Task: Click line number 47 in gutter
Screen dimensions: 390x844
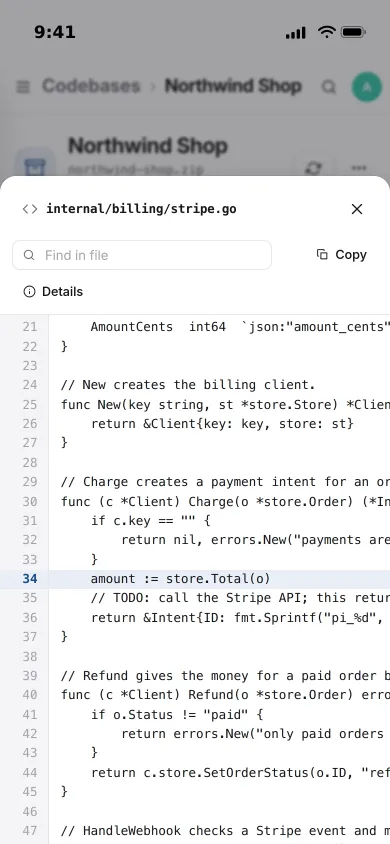Action: pyautogui.click(x=30, y=831)
